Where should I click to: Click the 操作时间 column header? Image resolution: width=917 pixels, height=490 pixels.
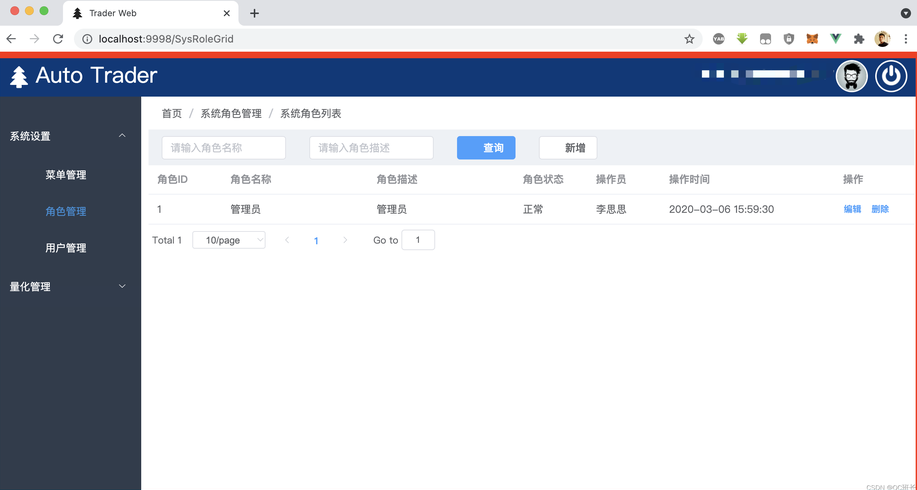(x=690, y=180)
